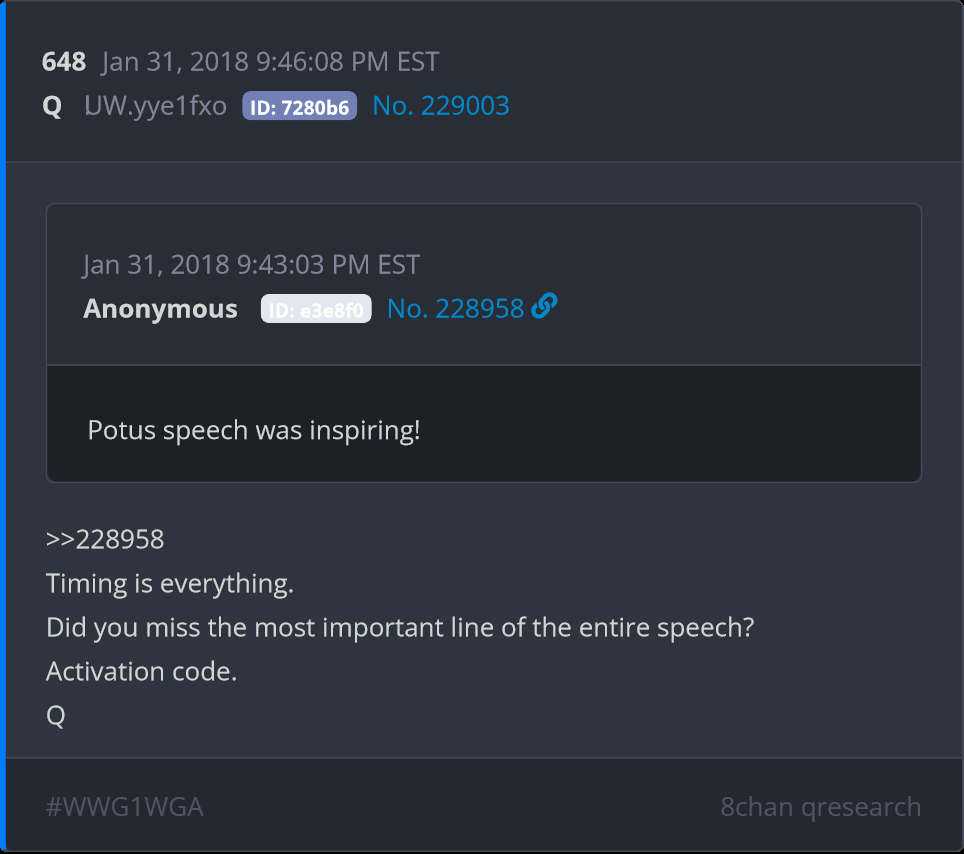Image resolution: width=964 pixels, height=854 pixels.
Task: Open quoted post link No. 228958
Action: 455,309
